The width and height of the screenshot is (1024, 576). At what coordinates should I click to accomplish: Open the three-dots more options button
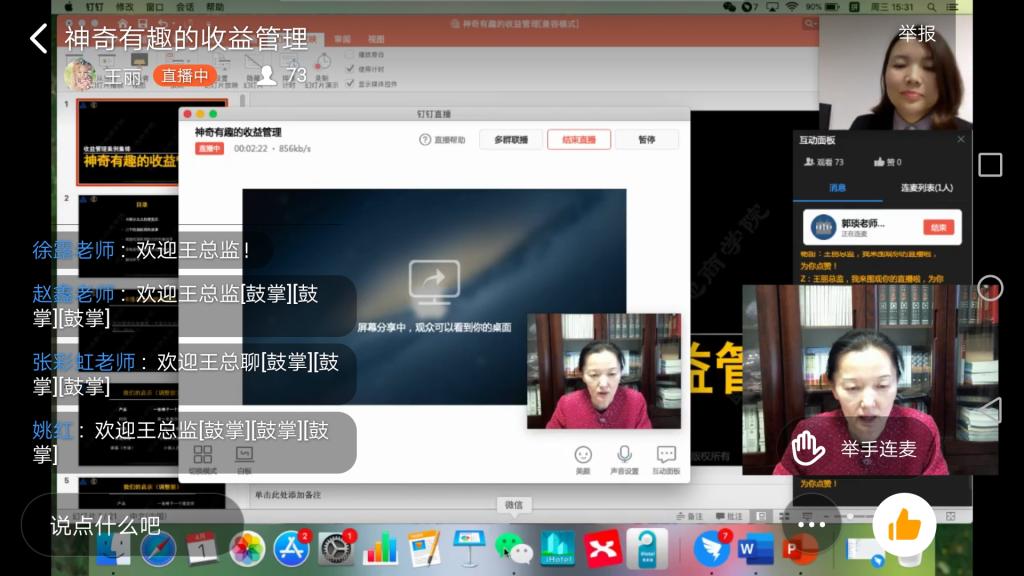(x=811, y=524)
